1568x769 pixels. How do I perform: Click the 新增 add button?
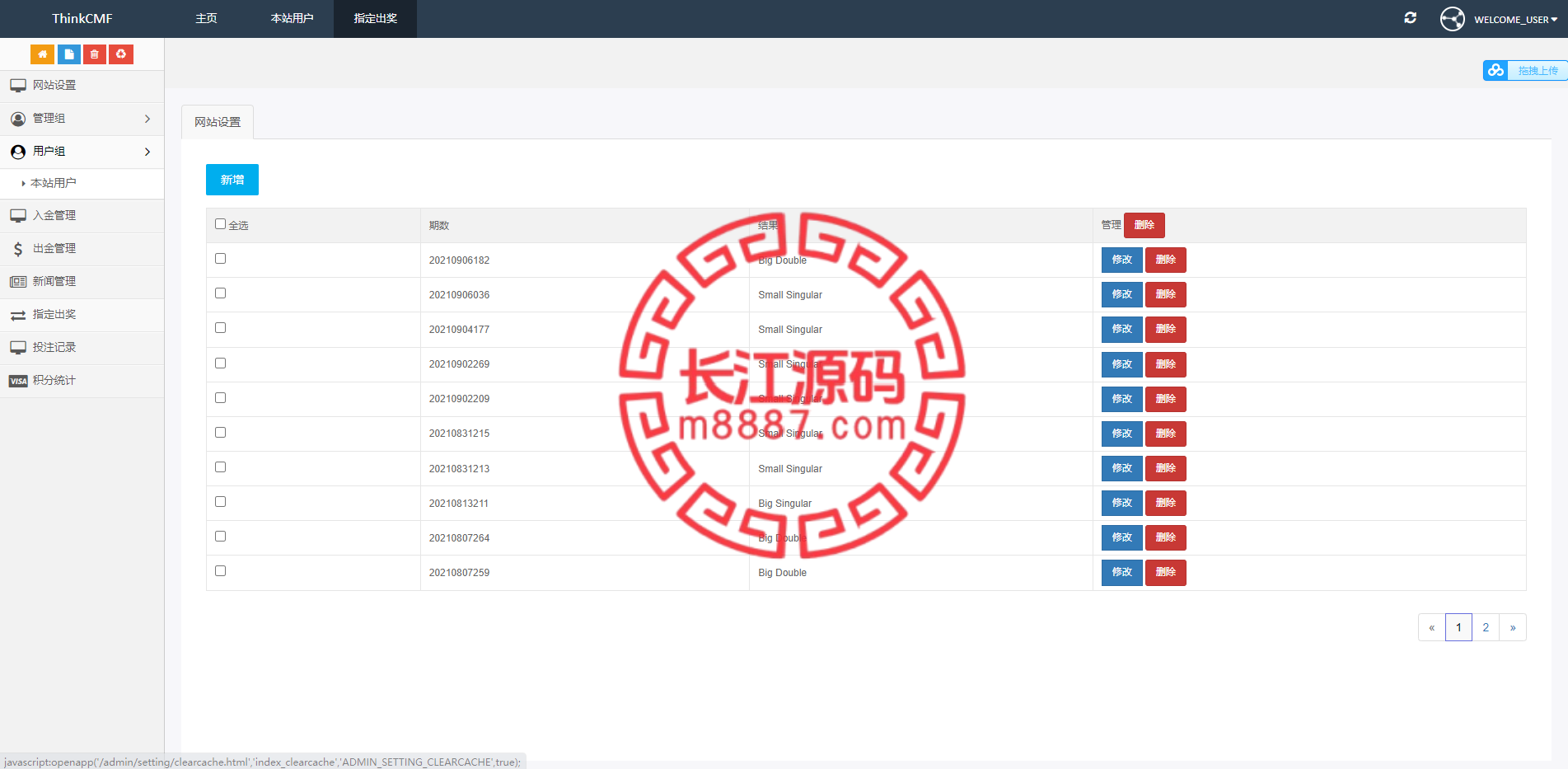pos(232,180)
